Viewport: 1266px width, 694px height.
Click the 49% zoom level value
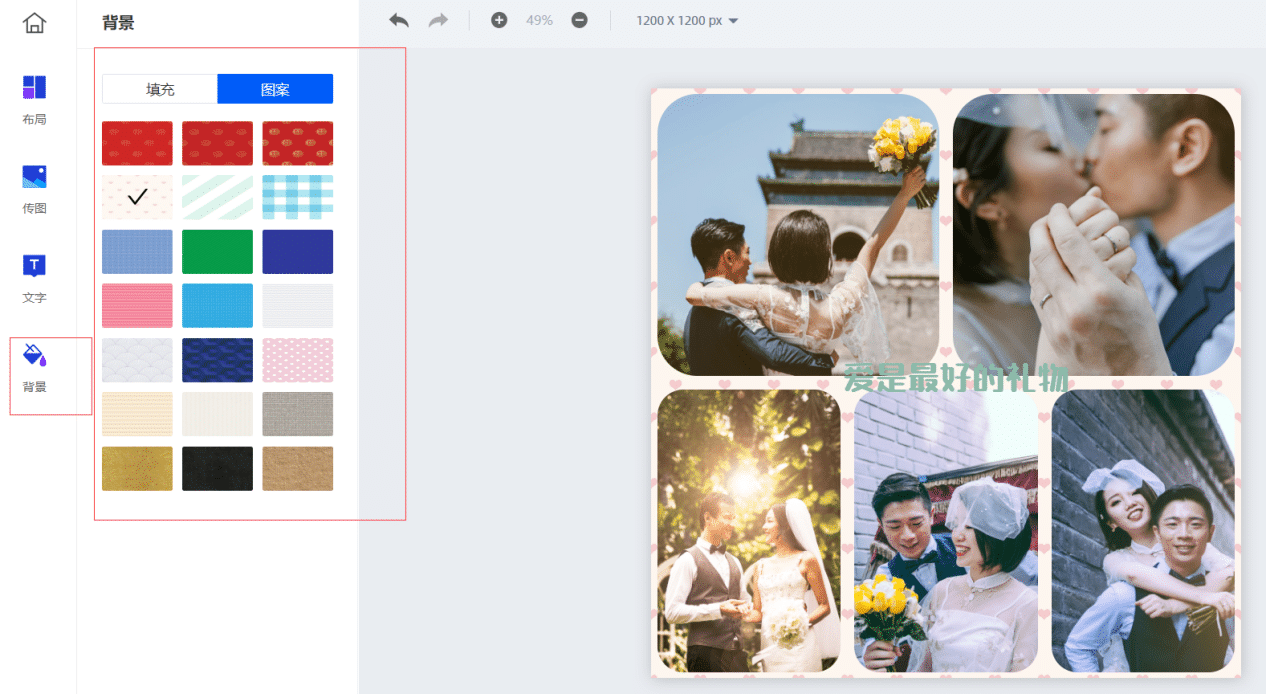click(539, 20)
